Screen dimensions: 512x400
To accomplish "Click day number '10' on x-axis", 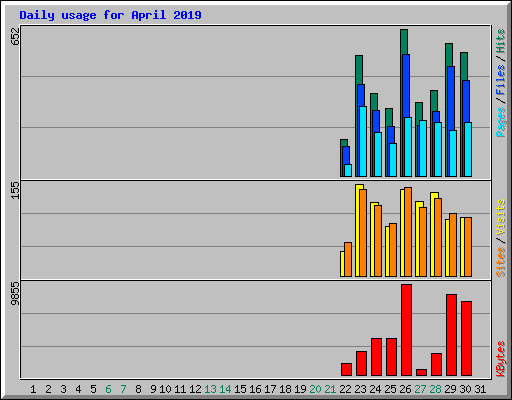I will pyautogui.click(x=165, y=389).
